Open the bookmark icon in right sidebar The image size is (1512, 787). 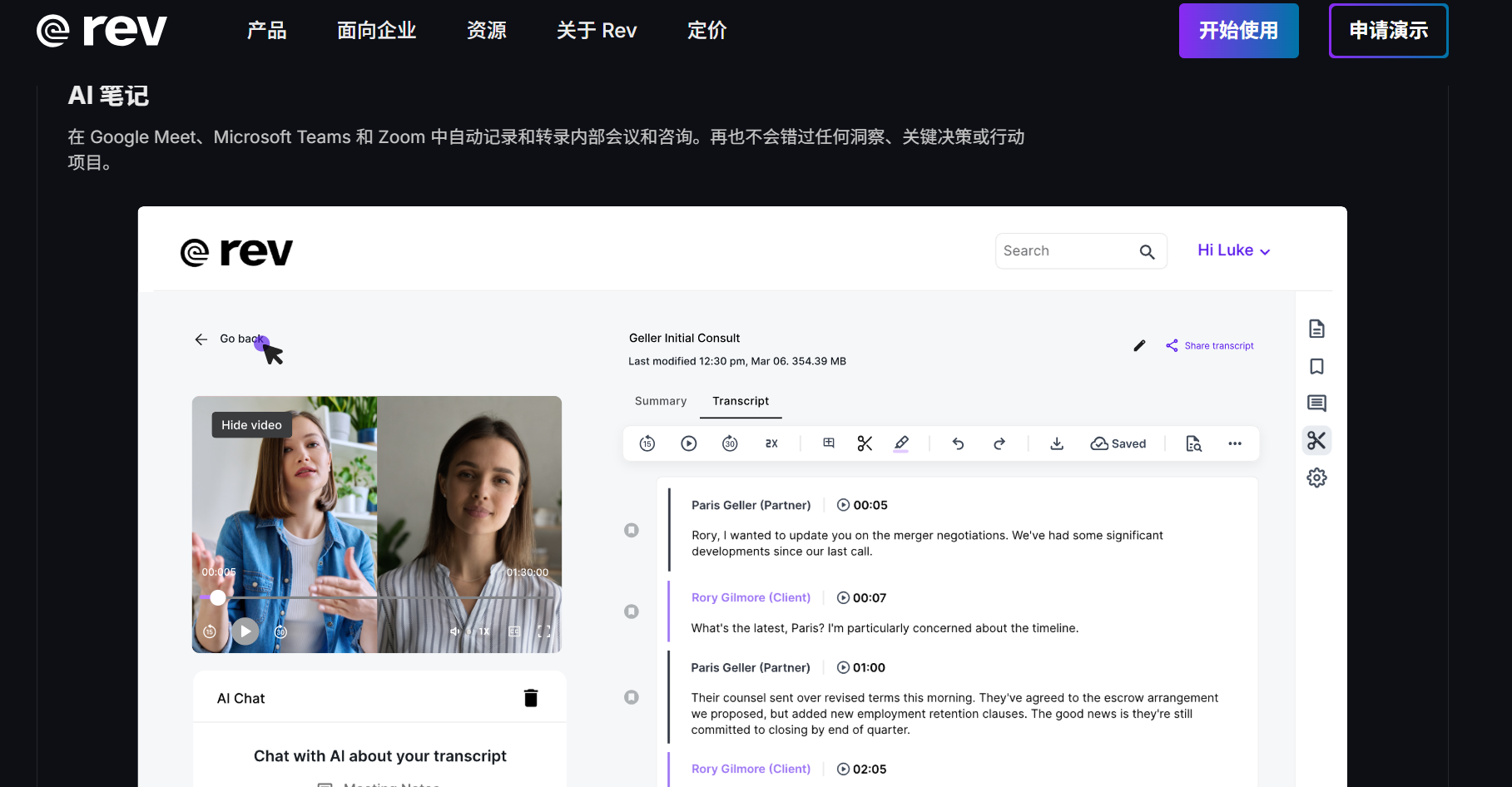coord(1316,366)
